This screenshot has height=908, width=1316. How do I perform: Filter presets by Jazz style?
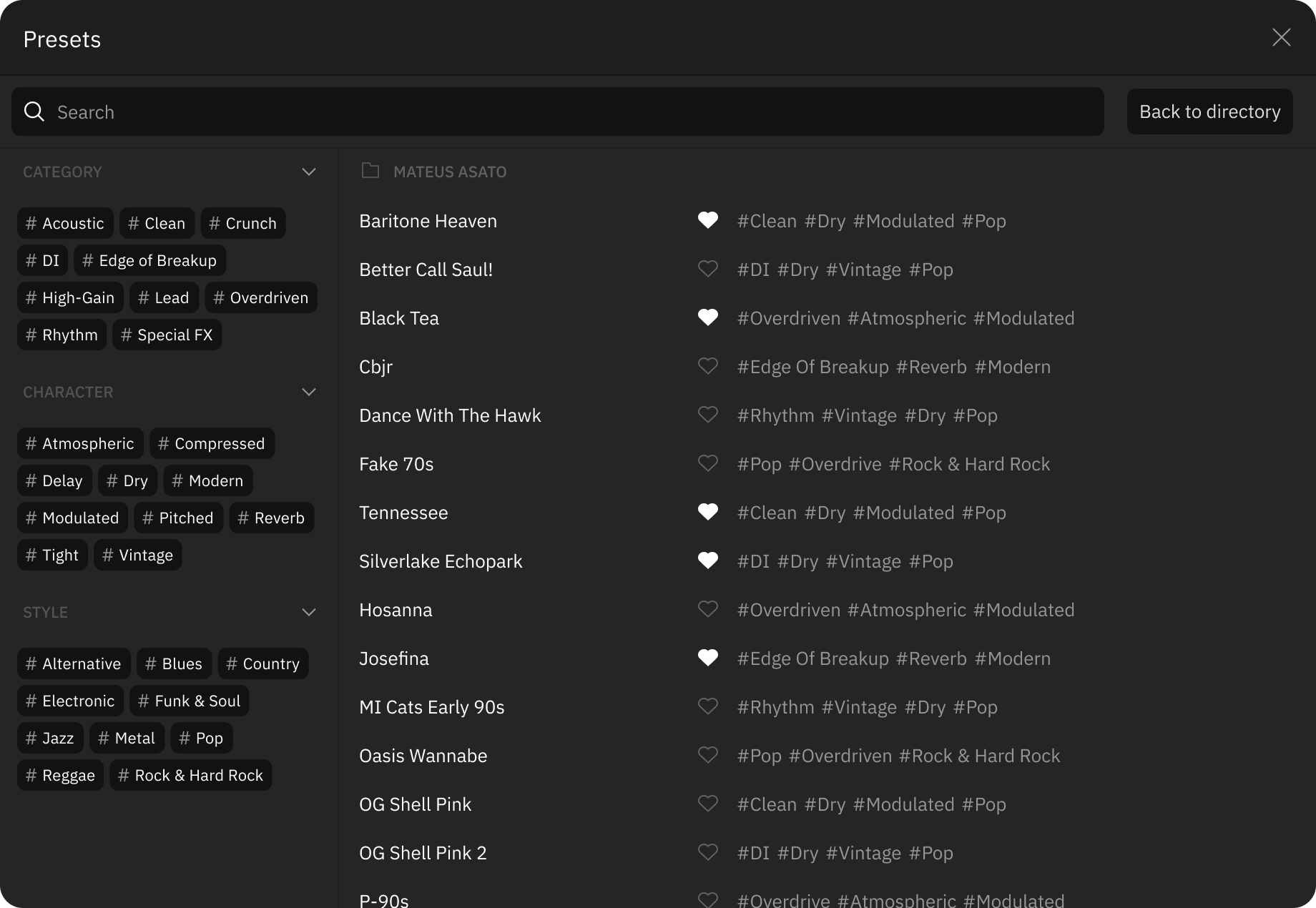49,738
